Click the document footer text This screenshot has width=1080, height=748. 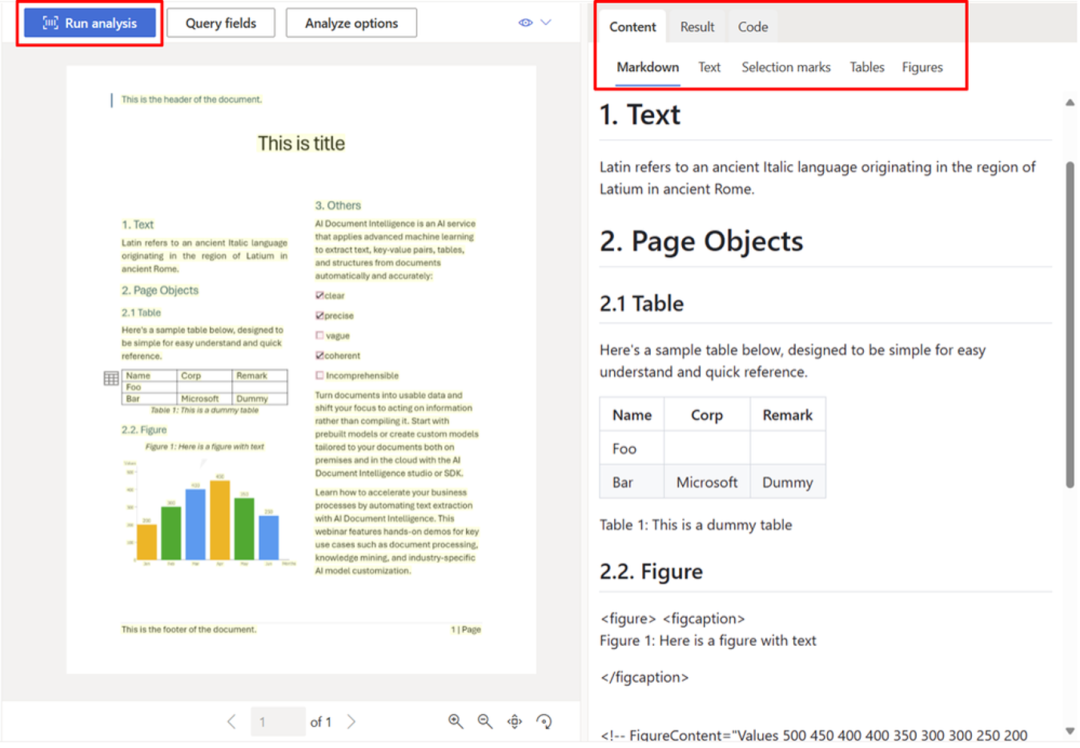pyautogui.click(x=189, y=630)
